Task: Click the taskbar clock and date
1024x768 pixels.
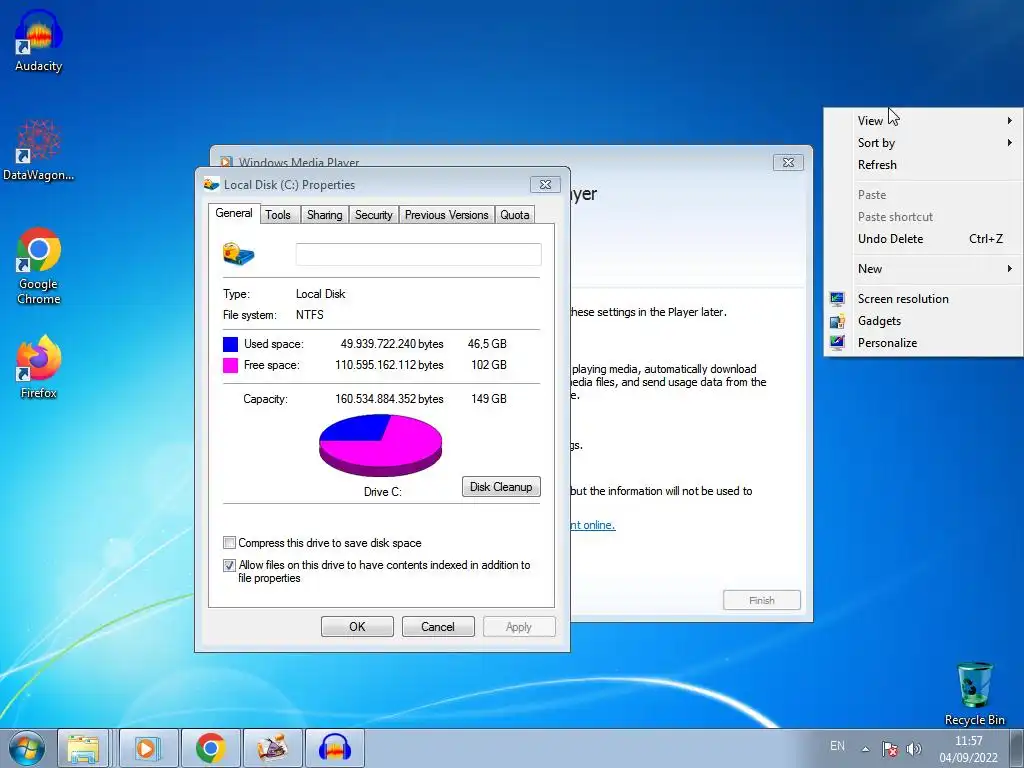Action: (968, 749)
